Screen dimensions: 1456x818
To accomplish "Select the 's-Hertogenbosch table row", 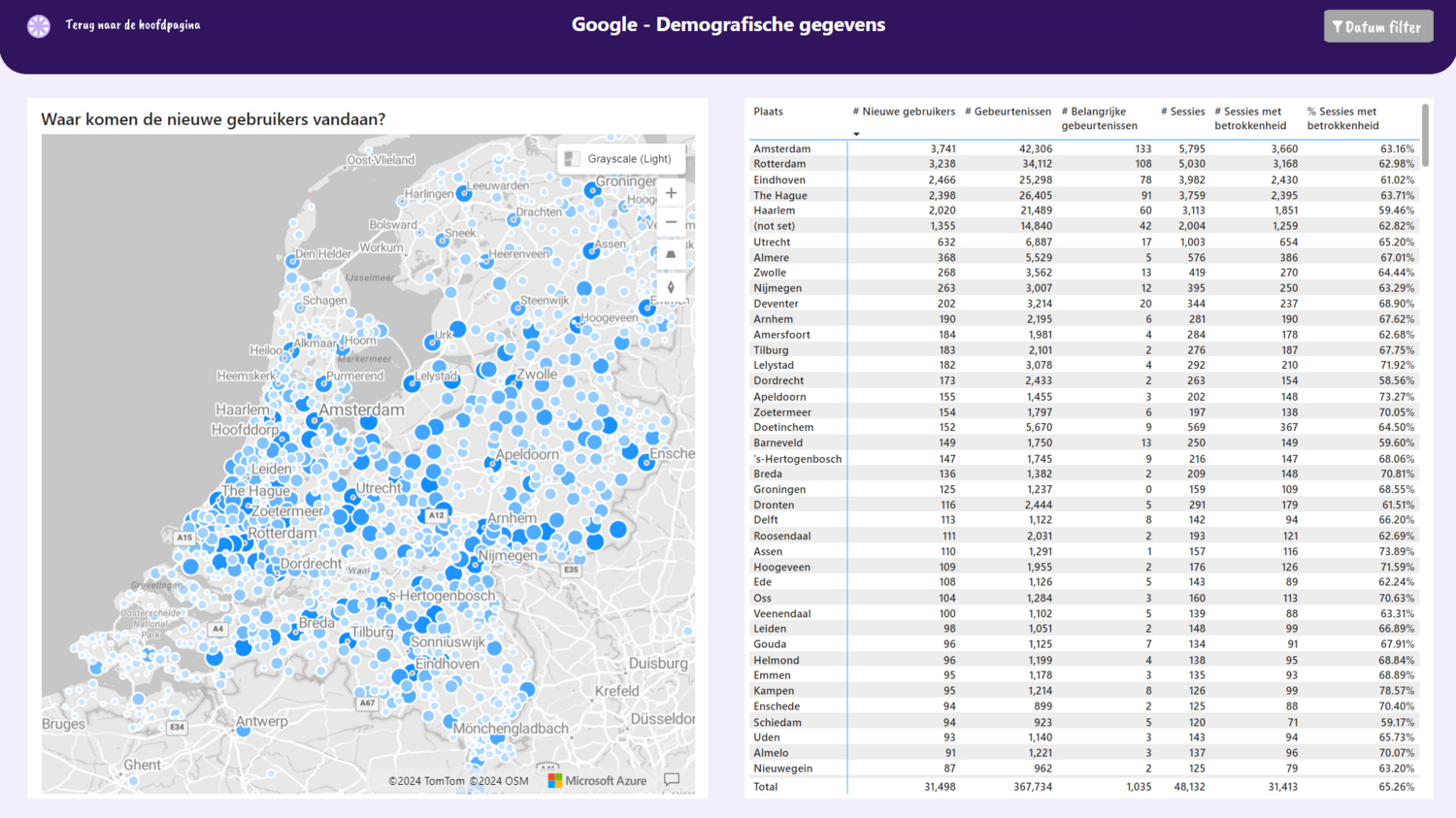I will click(x=1084, y=459).
